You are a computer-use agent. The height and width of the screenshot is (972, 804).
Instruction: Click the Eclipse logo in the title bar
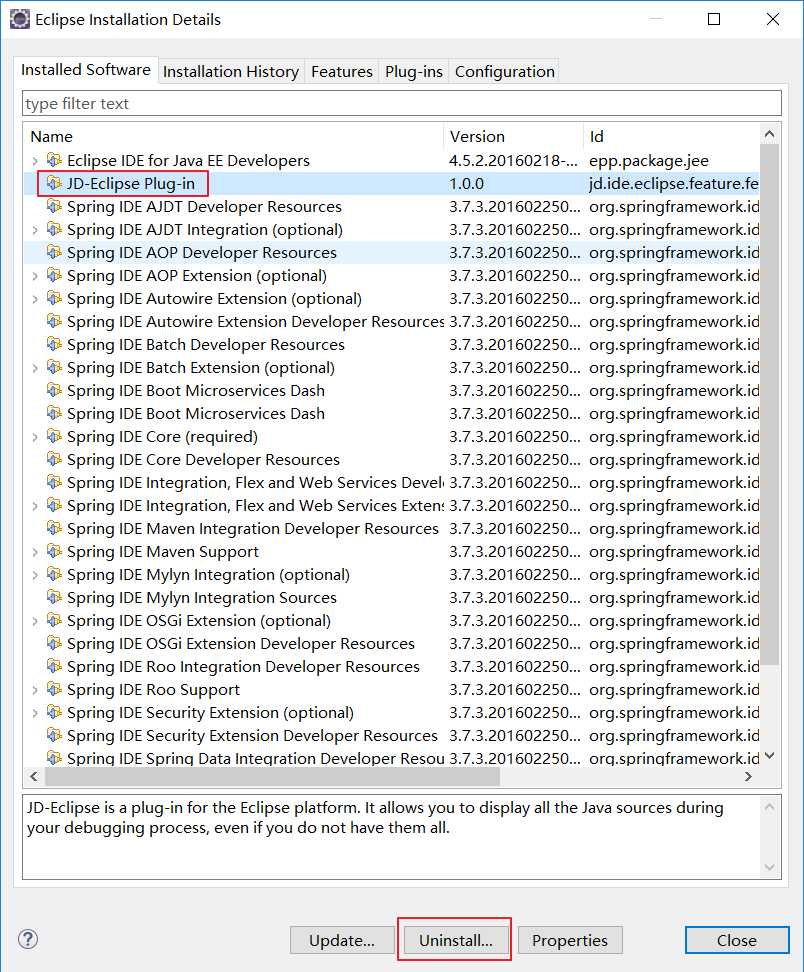pos(20,19)
